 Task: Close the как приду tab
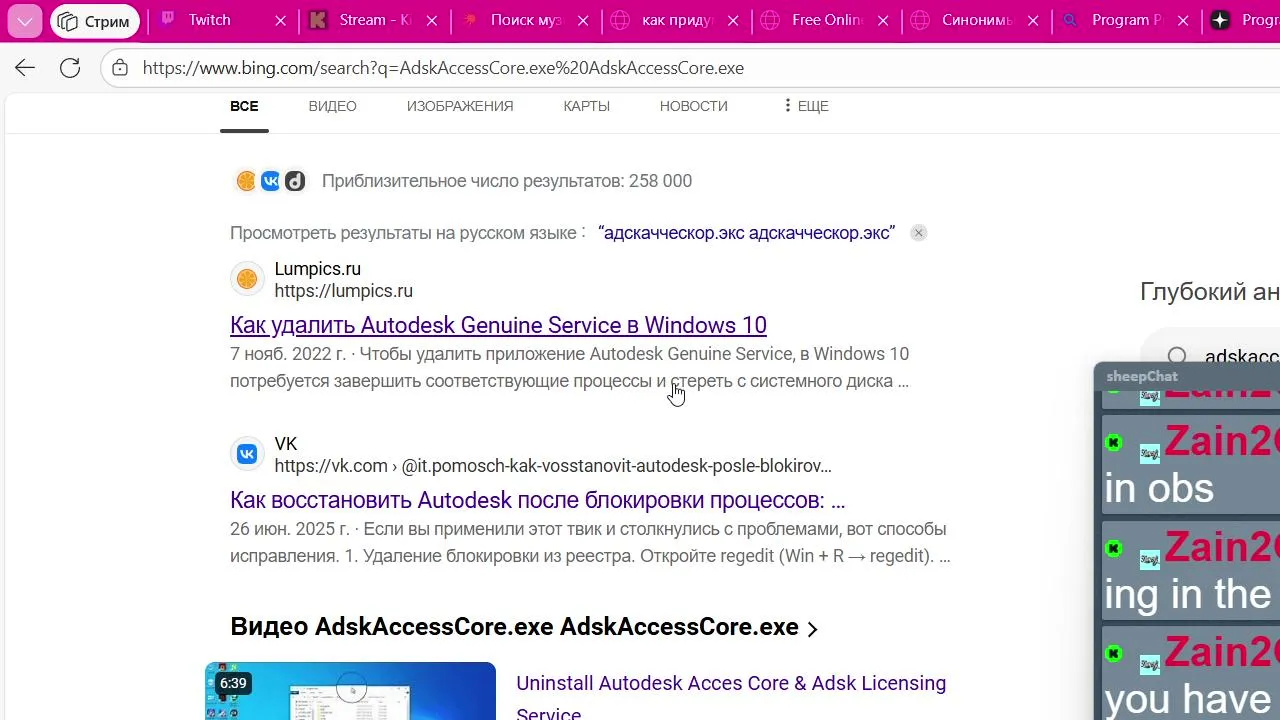(x=733, y=21)
